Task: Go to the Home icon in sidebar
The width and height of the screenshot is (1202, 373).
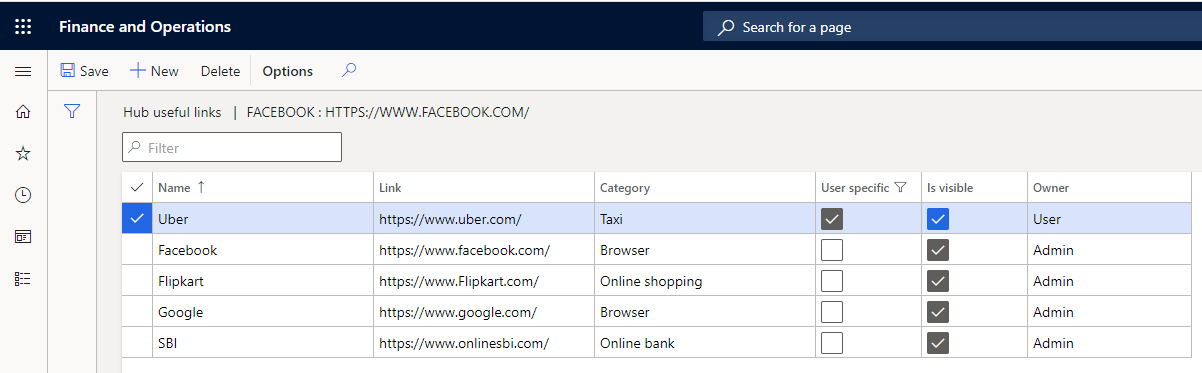Action: tap(23, 112)
